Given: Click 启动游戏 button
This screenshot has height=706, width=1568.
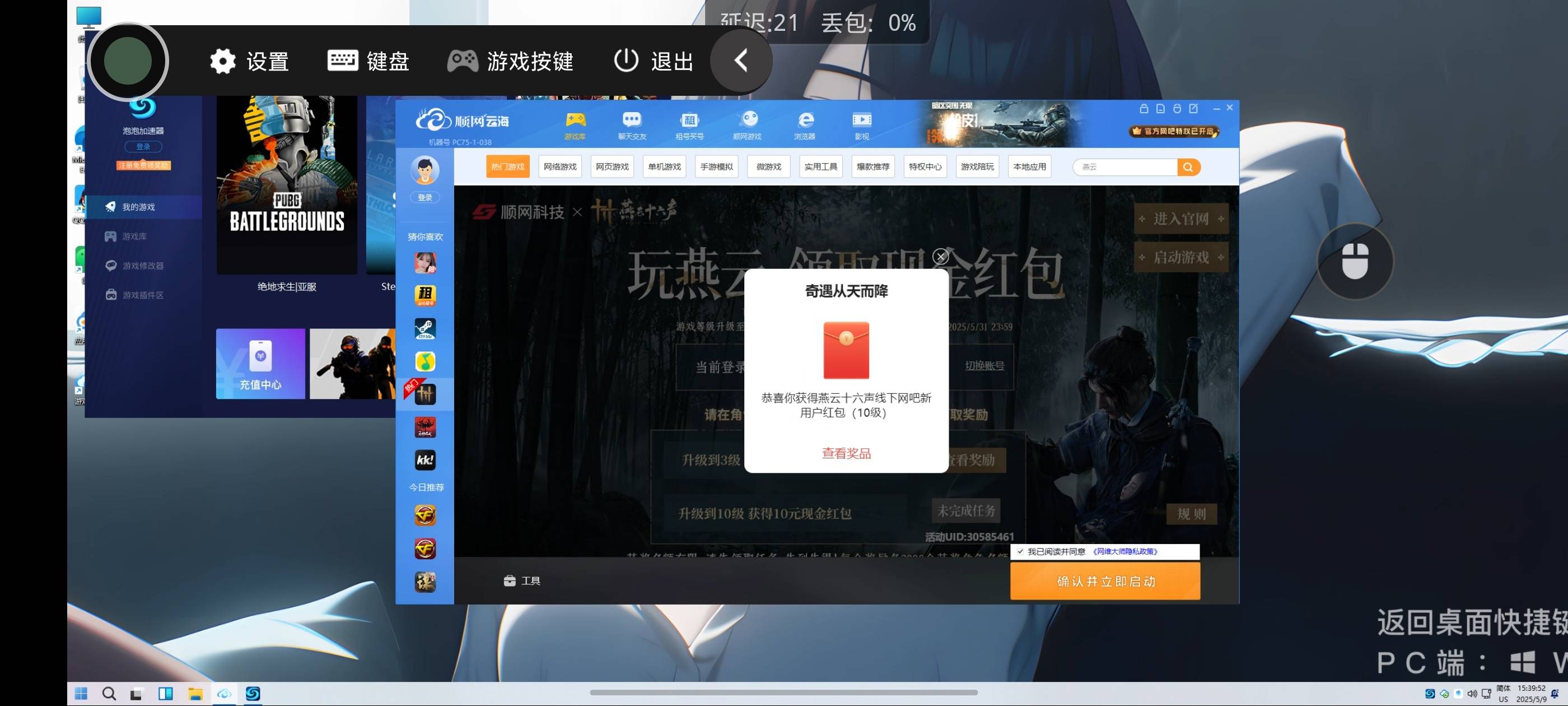Looking at the screenshot, I should 1181,258.
